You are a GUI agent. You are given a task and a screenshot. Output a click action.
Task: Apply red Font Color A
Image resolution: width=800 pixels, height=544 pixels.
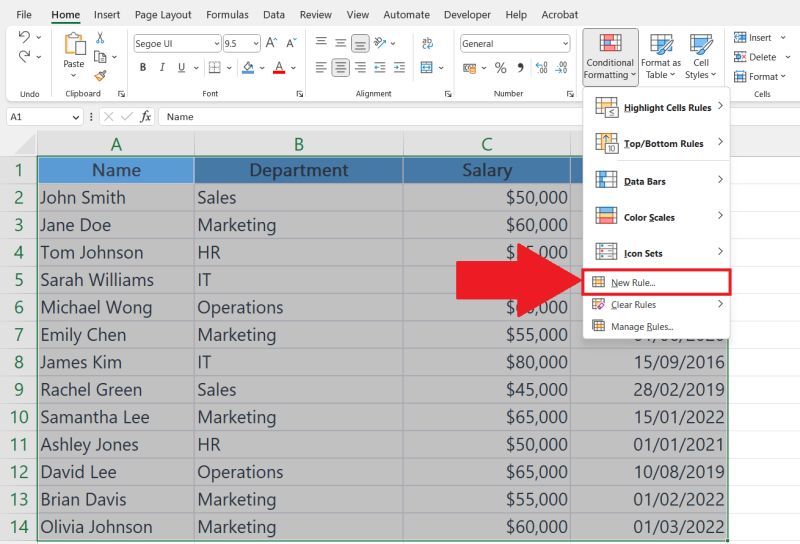point(279,67)
